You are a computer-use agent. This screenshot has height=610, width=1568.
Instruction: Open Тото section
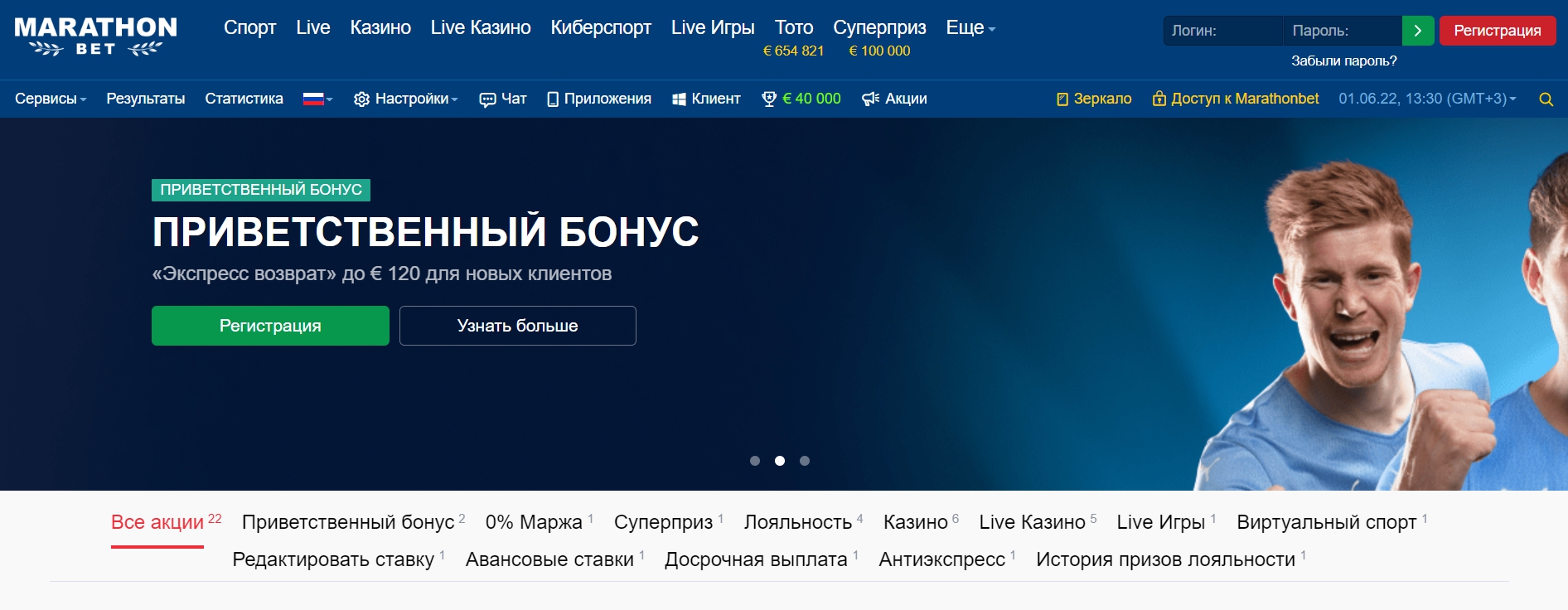click(794, 27)
